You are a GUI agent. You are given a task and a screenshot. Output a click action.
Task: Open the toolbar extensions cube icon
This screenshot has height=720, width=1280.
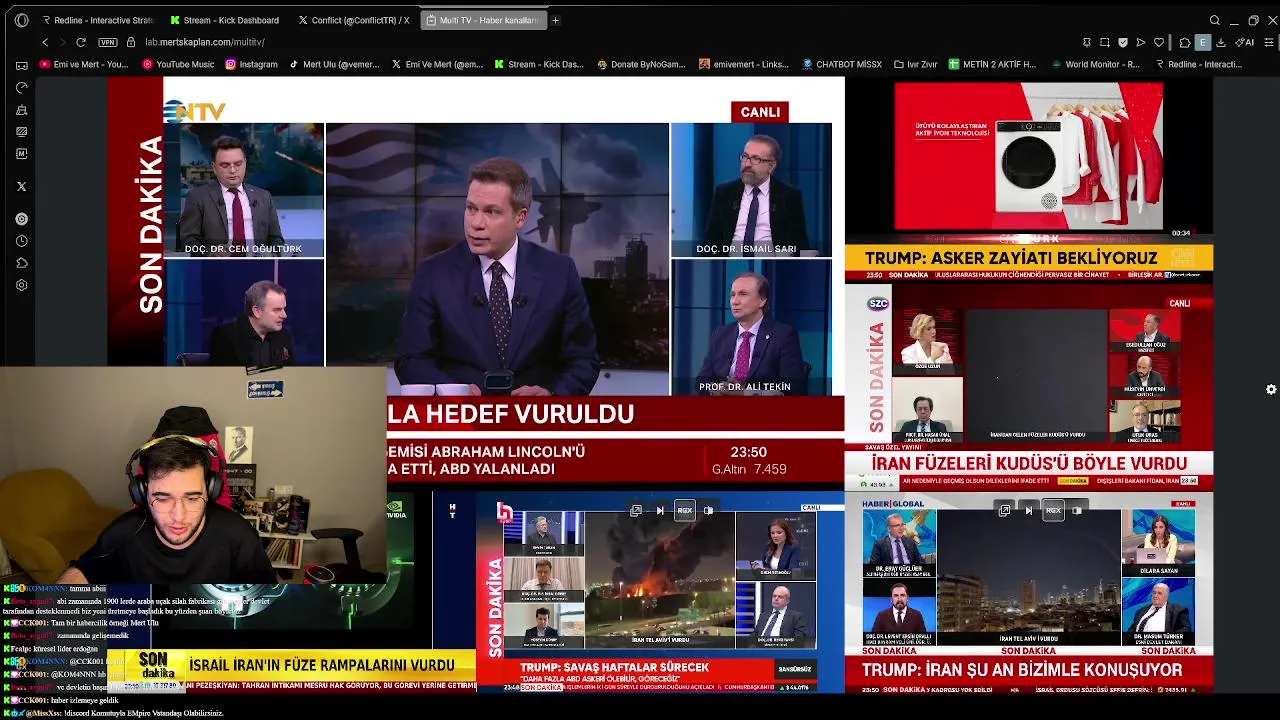[1185, 42]
